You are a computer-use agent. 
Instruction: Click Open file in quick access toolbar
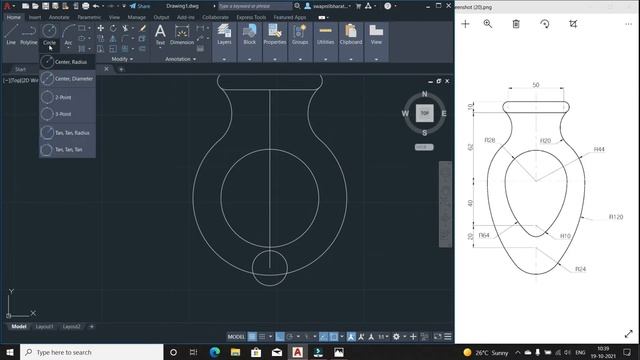pyautogui.click(x=35, y=6)
